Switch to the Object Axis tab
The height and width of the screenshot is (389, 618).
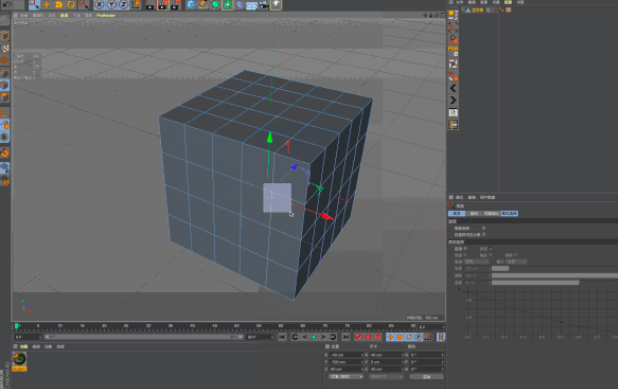[491, 214]
